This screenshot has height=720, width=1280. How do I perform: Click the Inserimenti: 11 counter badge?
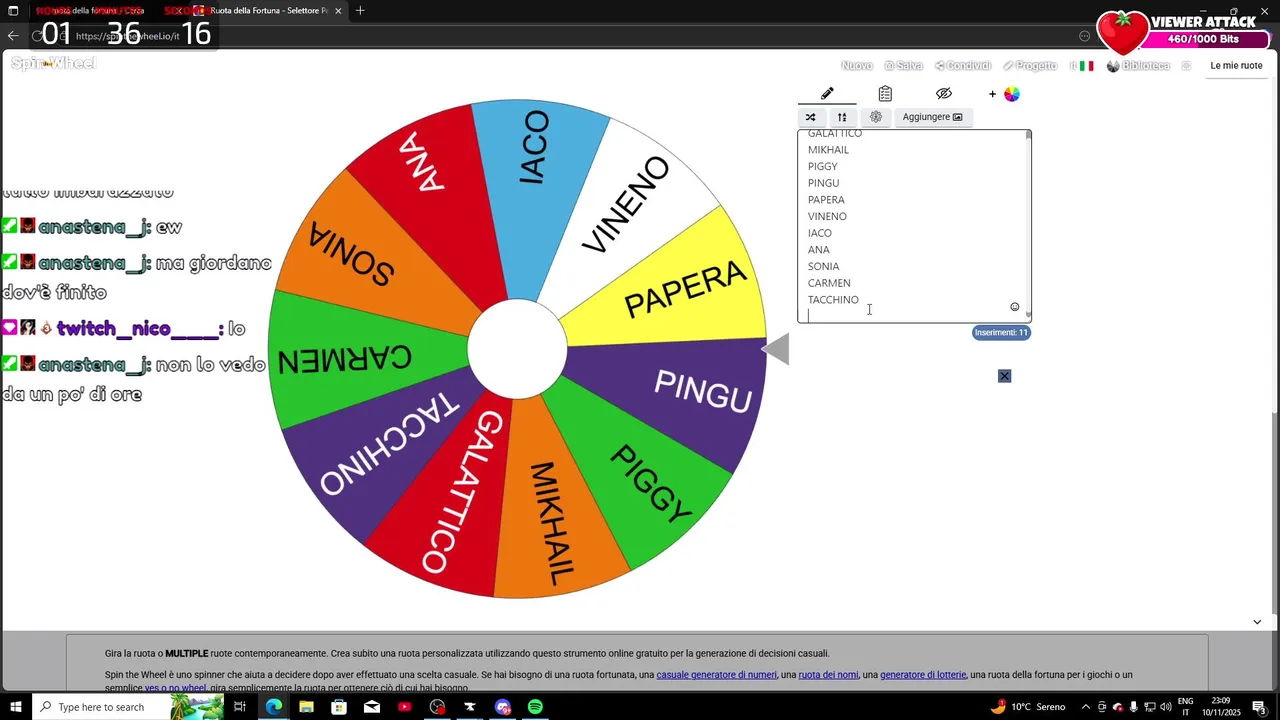(1001, 332)
